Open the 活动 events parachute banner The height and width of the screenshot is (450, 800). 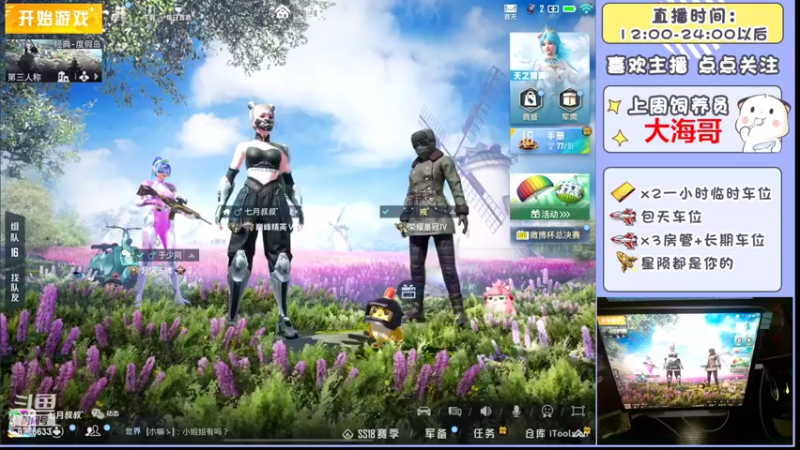click(x=550, y=197)
